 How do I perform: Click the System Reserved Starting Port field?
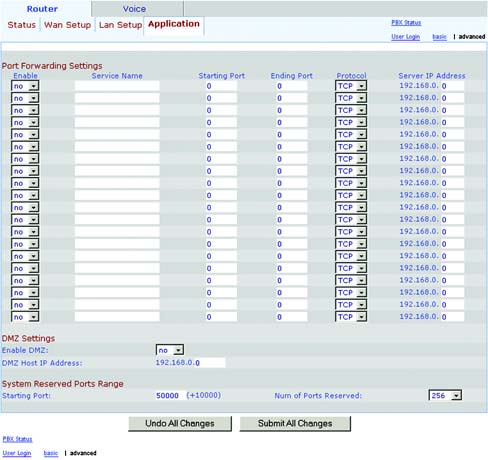[170, 395]
